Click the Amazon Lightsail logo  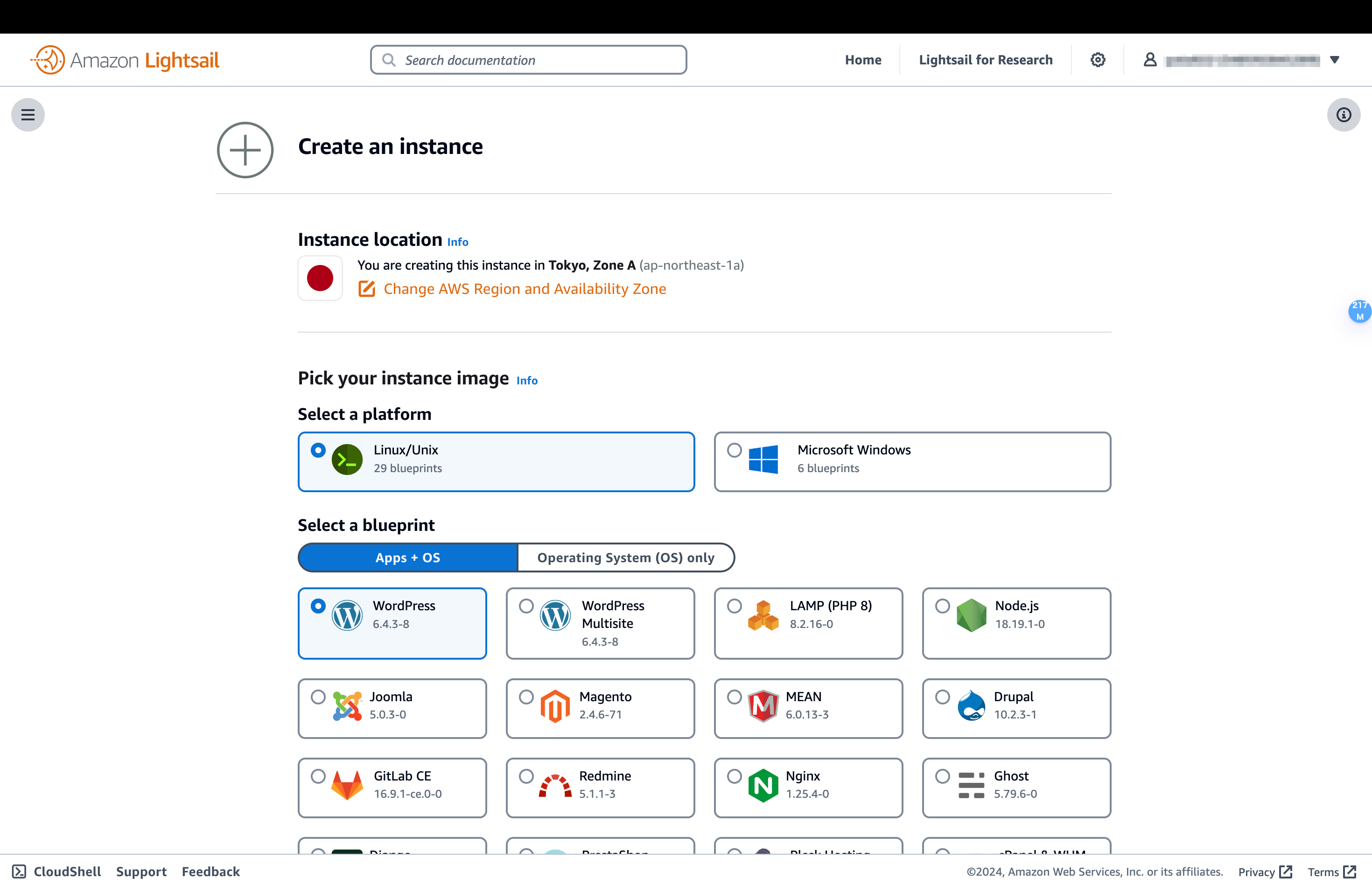coord(125,60)
